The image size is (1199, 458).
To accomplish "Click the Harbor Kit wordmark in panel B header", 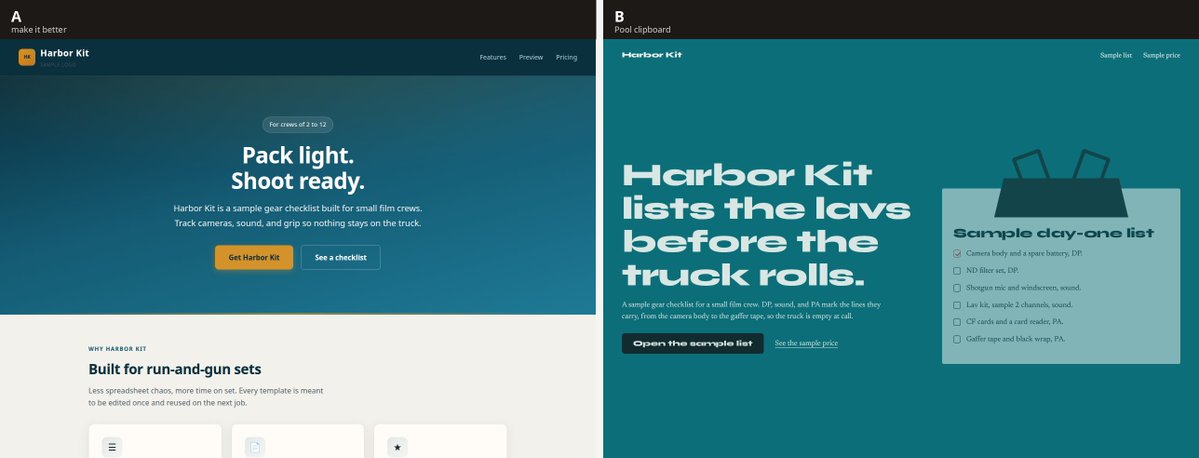I will click(x=651, y=55).
